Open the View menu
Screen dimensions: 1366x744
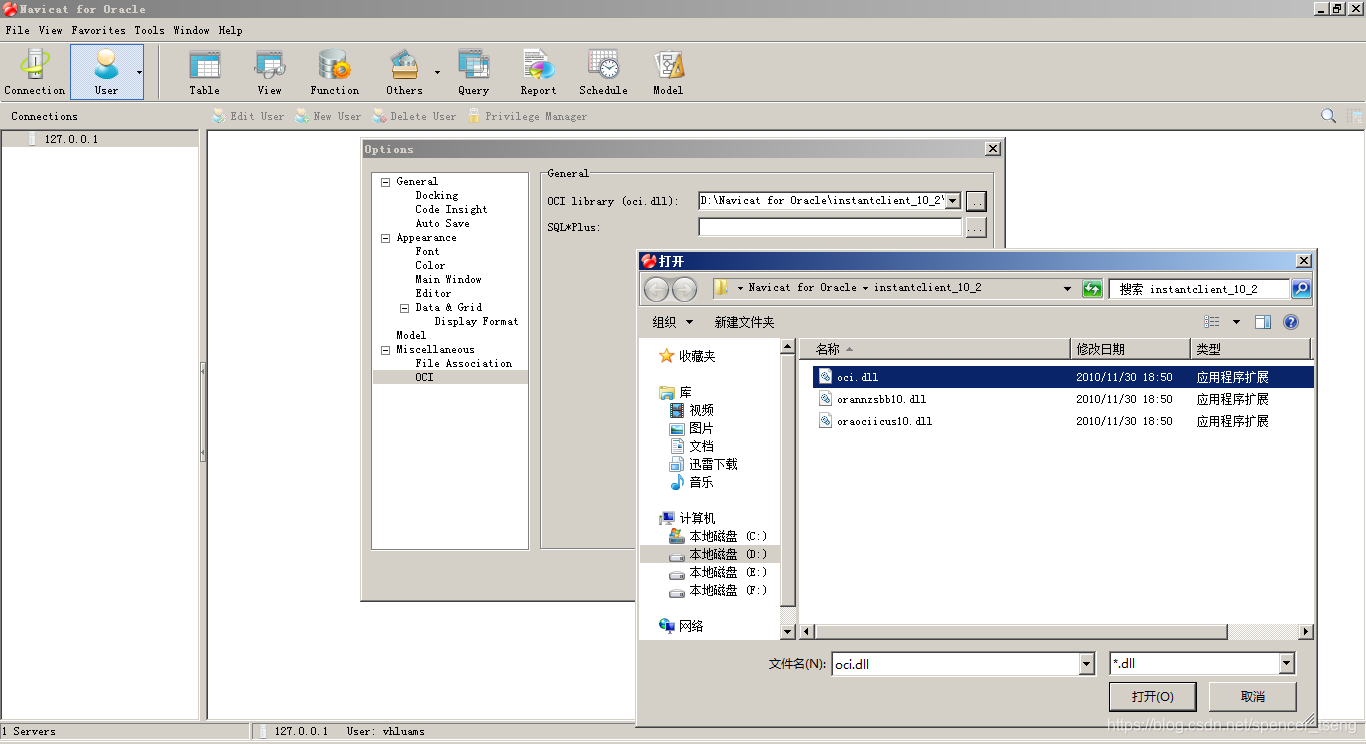(50, 30)
